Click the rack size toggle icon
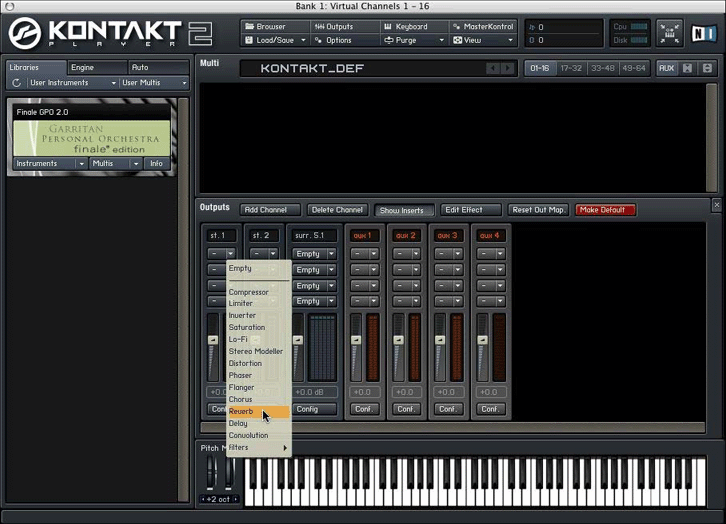 click(x=707, y=68)
